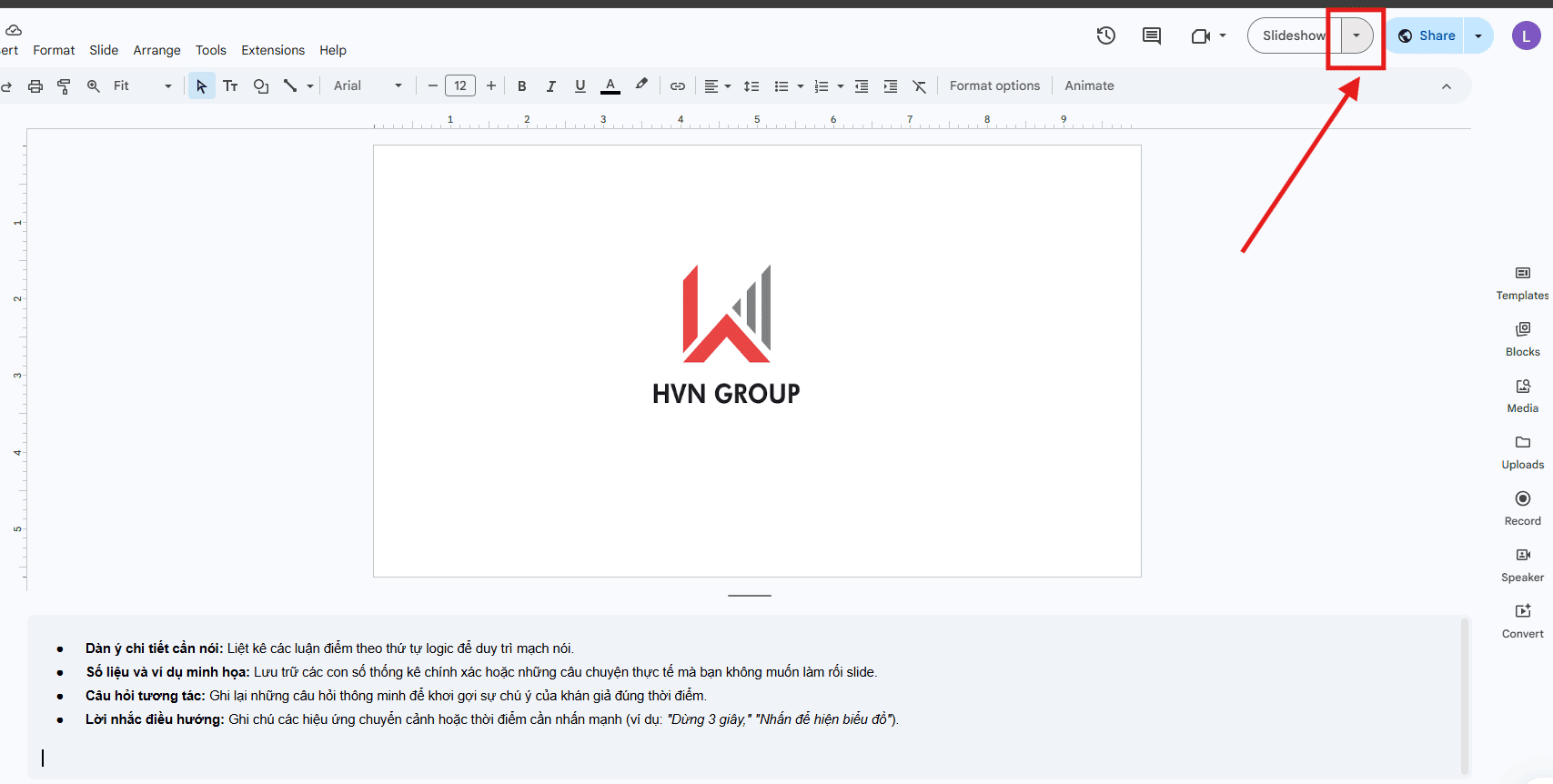
Task: Open the highlight color pen
Action: pos(641,85)
